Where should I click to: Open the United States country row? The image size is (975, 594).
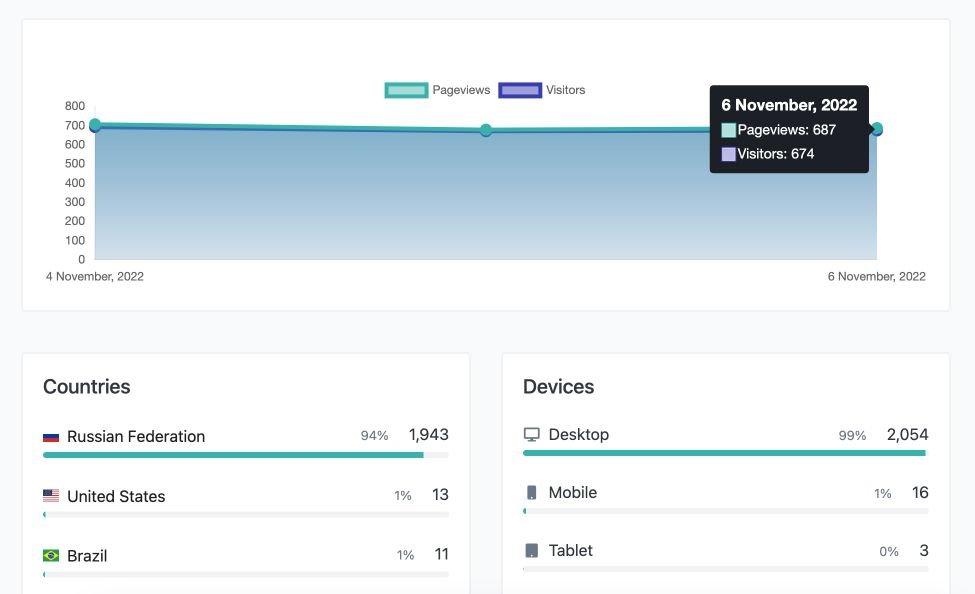pyautogui.click(x=116, y=496)
